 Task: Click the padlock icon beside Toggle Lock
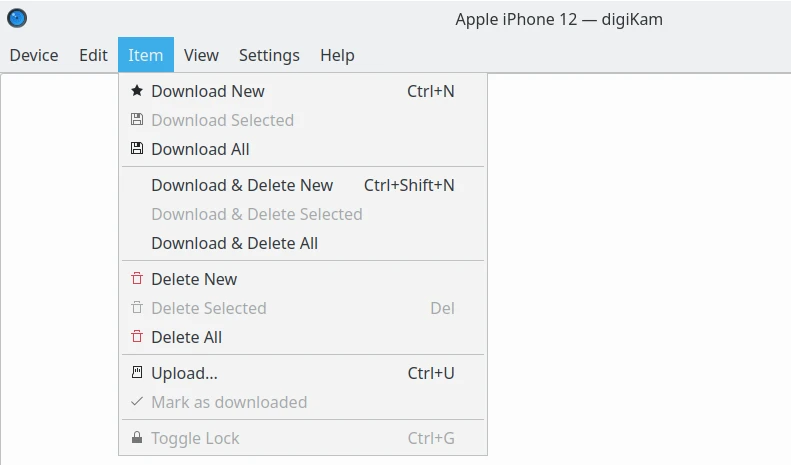pyautogui.click(x=137, y=438)
